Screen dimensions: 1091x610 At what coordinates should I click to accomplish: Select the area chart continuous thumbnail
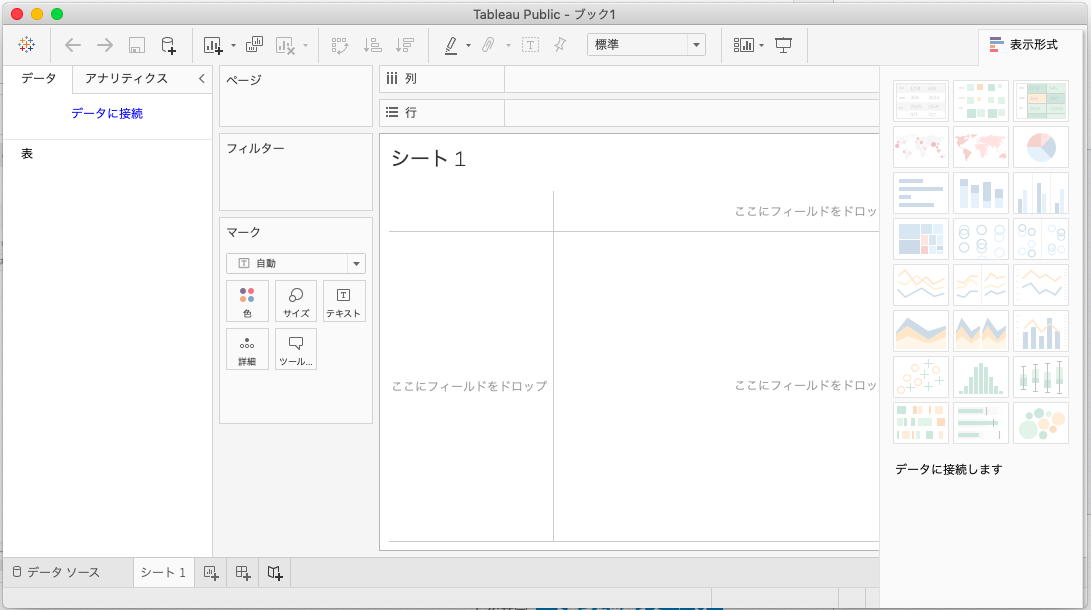921,330
